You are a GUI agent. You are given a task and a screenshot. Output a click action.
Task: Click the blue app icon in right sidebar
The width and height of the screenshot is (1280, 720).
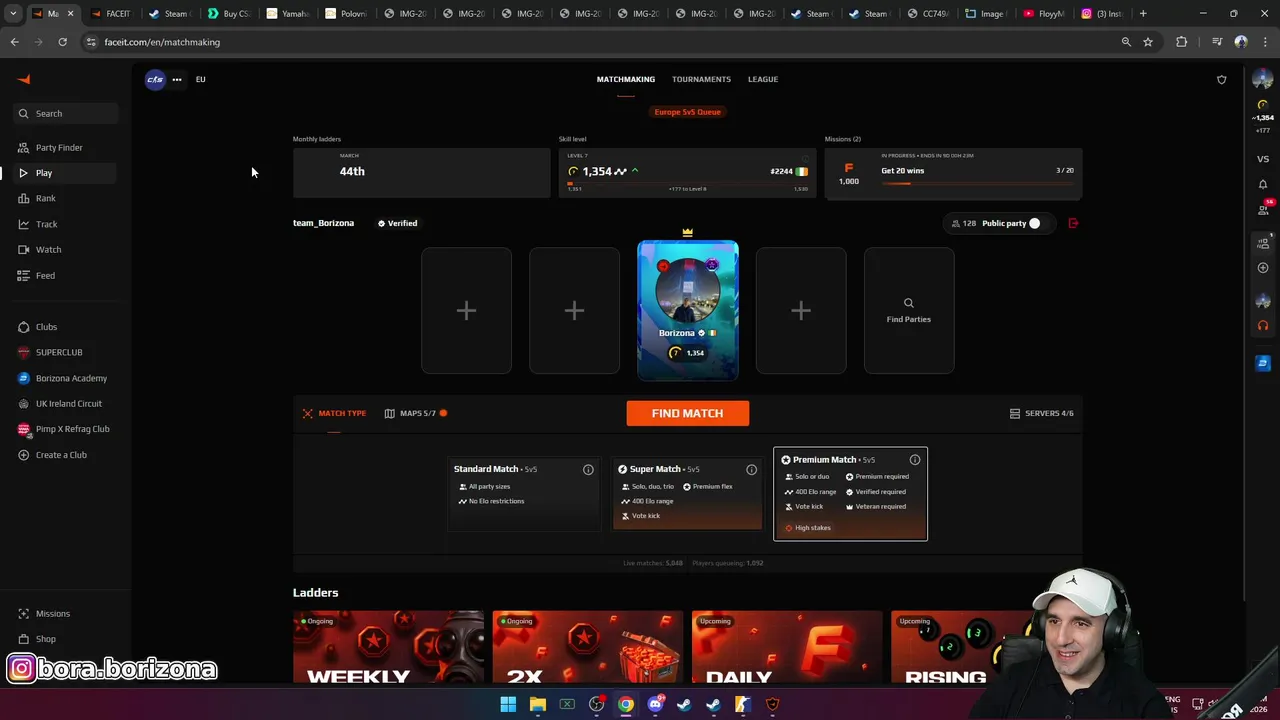[1263, 363]
